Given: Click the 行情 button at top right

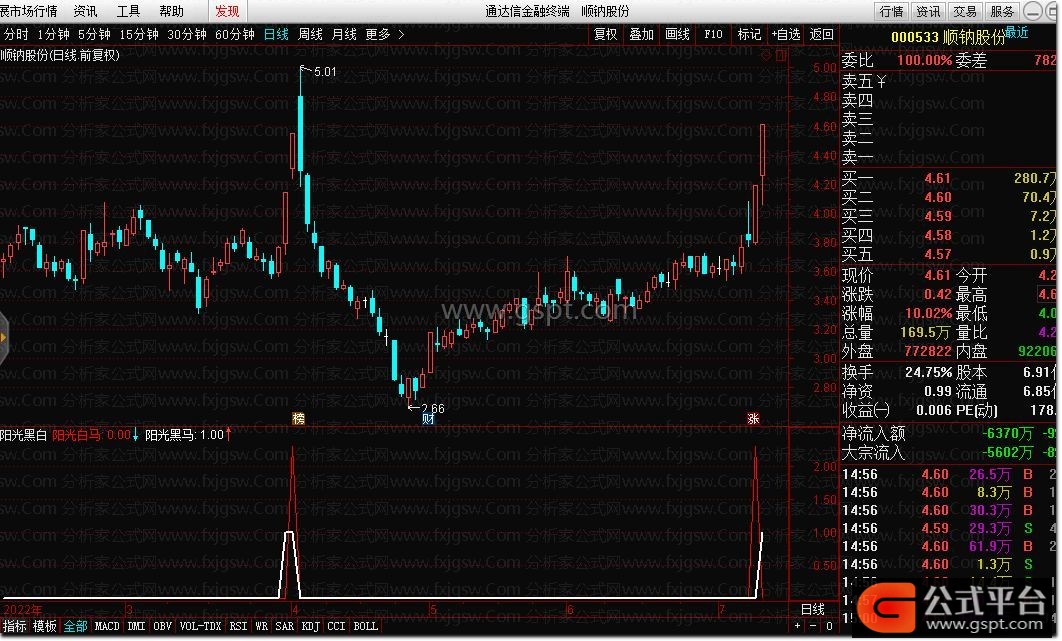Looking at the screenshot, I should pyautogui.click(x=891, y=12).
